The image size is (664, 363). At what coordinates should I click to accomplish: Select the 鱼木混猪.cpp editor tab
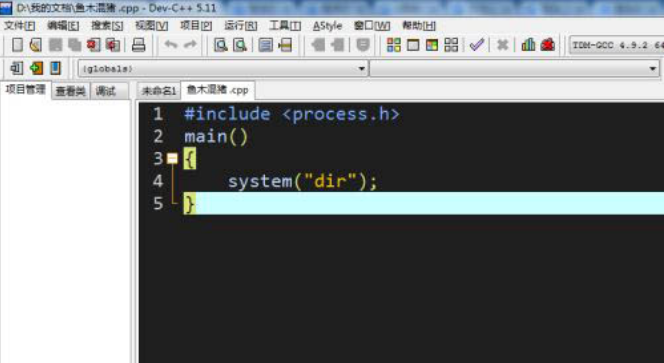point(218,90)
